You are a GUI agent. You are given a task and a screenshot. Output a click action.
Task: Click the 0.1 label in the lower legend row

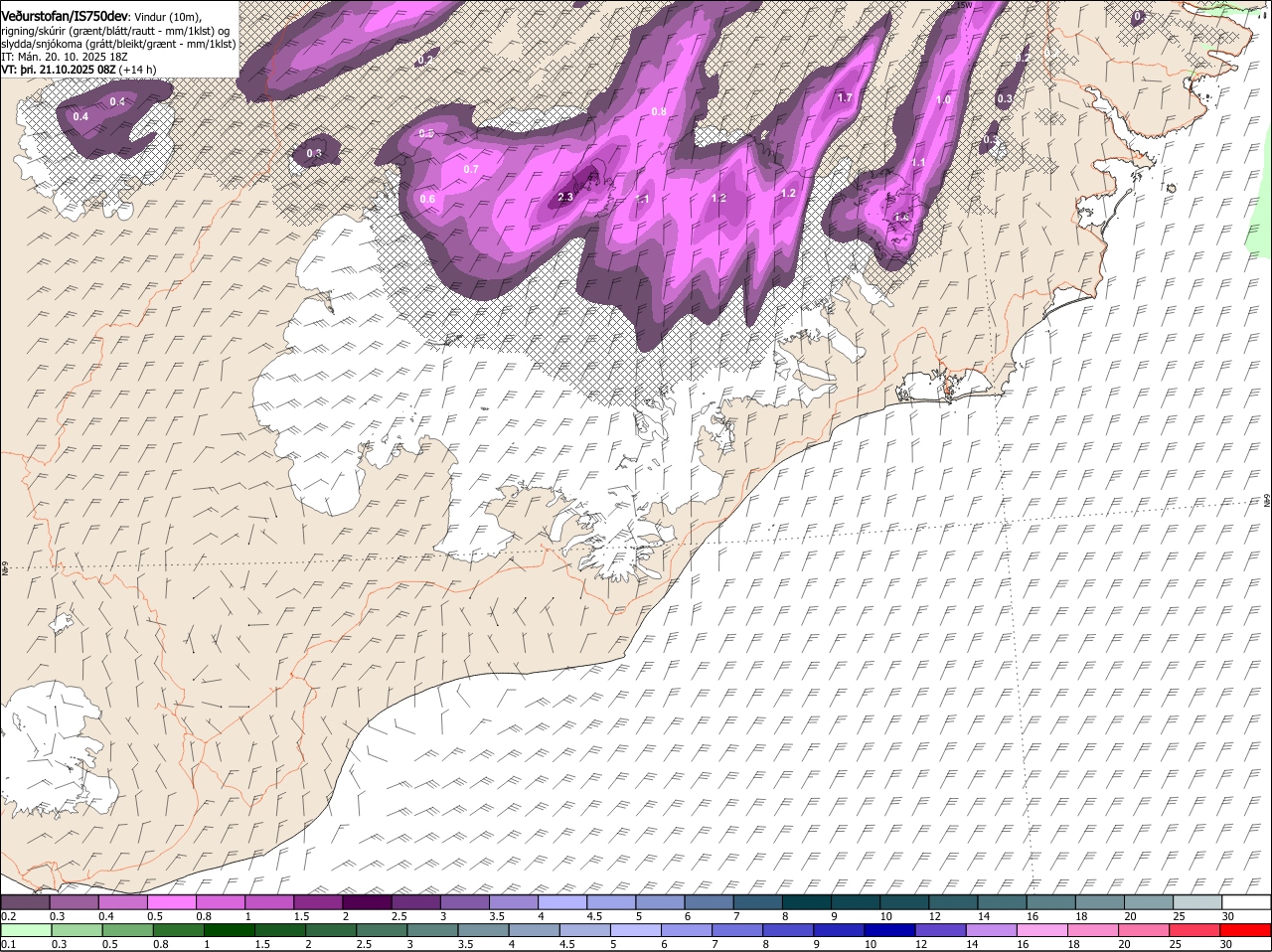[9, 945]
